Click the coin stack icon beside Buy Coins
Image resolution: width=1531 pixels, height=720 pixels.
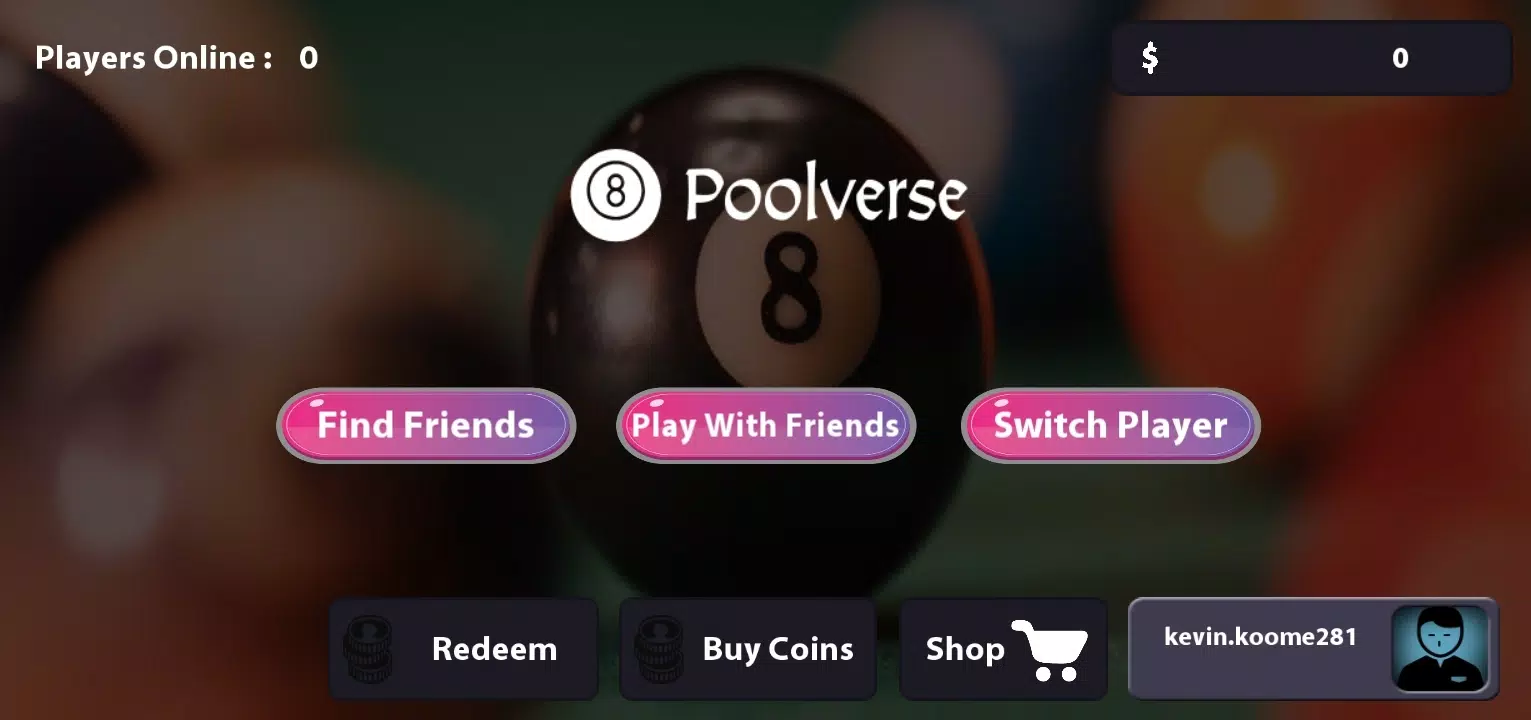pyautogui.click(x=659, y=650)
